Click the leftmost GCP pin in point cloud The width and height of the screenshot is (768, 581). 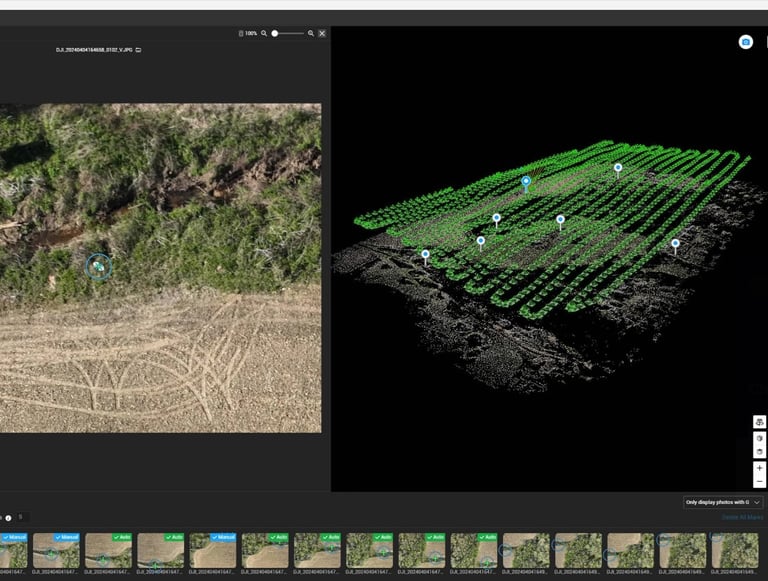(x=425, y=255)
